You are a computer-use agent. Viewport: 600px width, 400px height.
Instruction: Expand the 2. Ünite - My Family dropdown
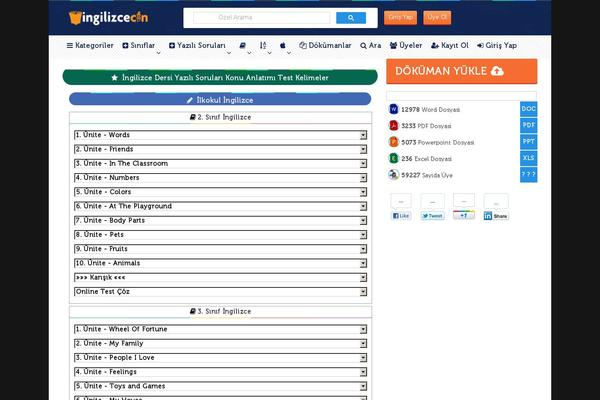click(x=220, y=343)
